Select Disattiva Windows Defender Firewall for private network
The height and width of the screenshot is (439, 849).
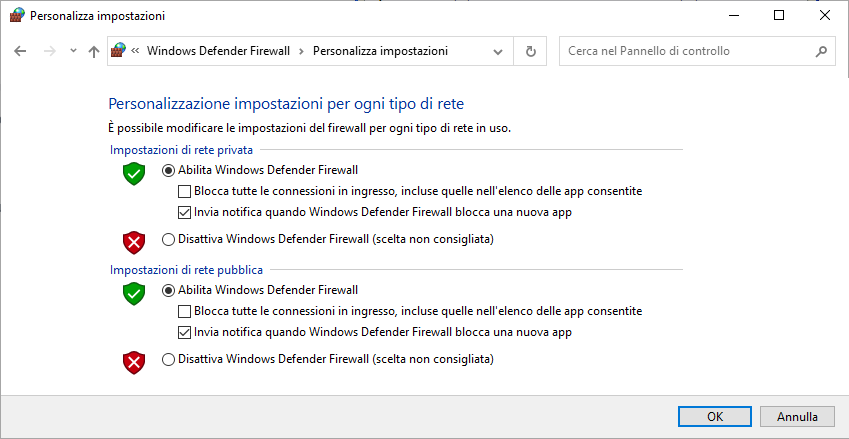(x=168, y=239)
